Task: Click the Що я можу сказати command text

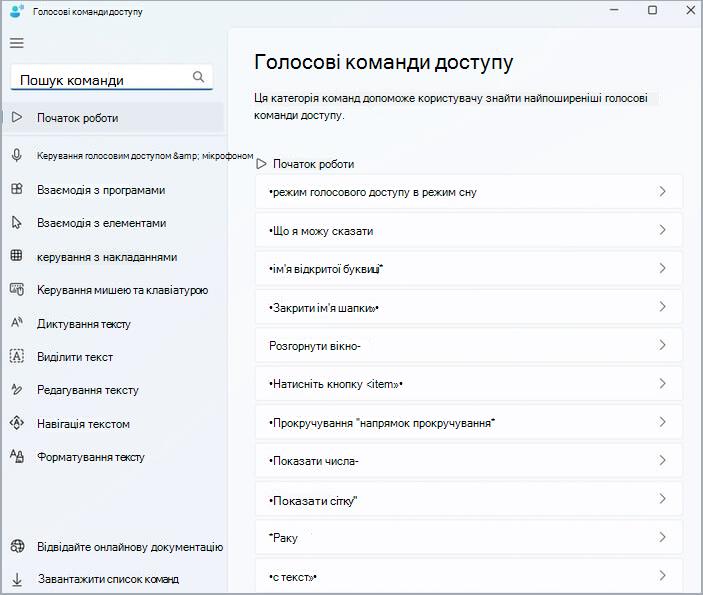Action: tap(321, 231)
